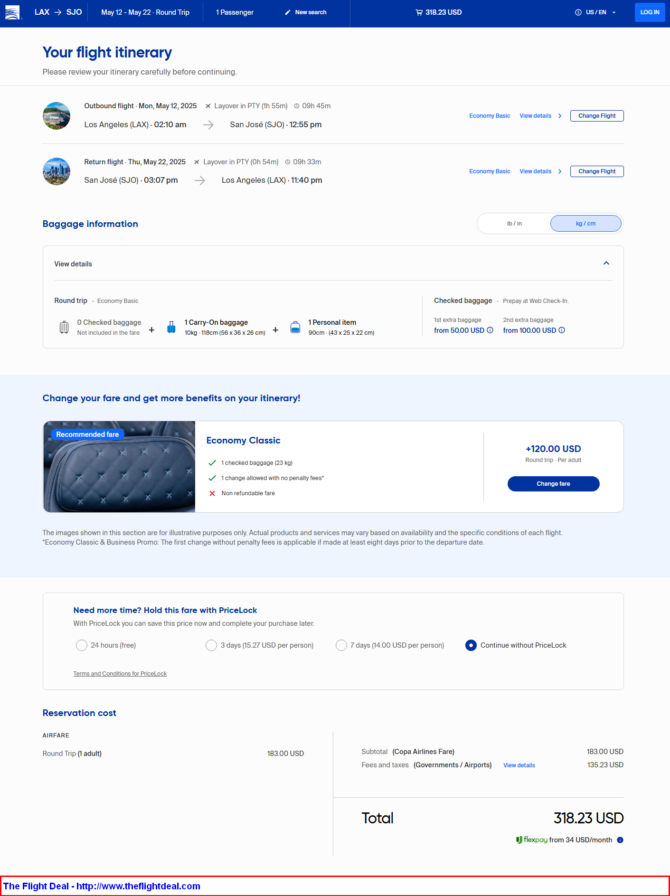Switch baggage units to kg / cm
The height and width of the screenshot is (896, 670).
pyautogui.click(x=585, y=223)
